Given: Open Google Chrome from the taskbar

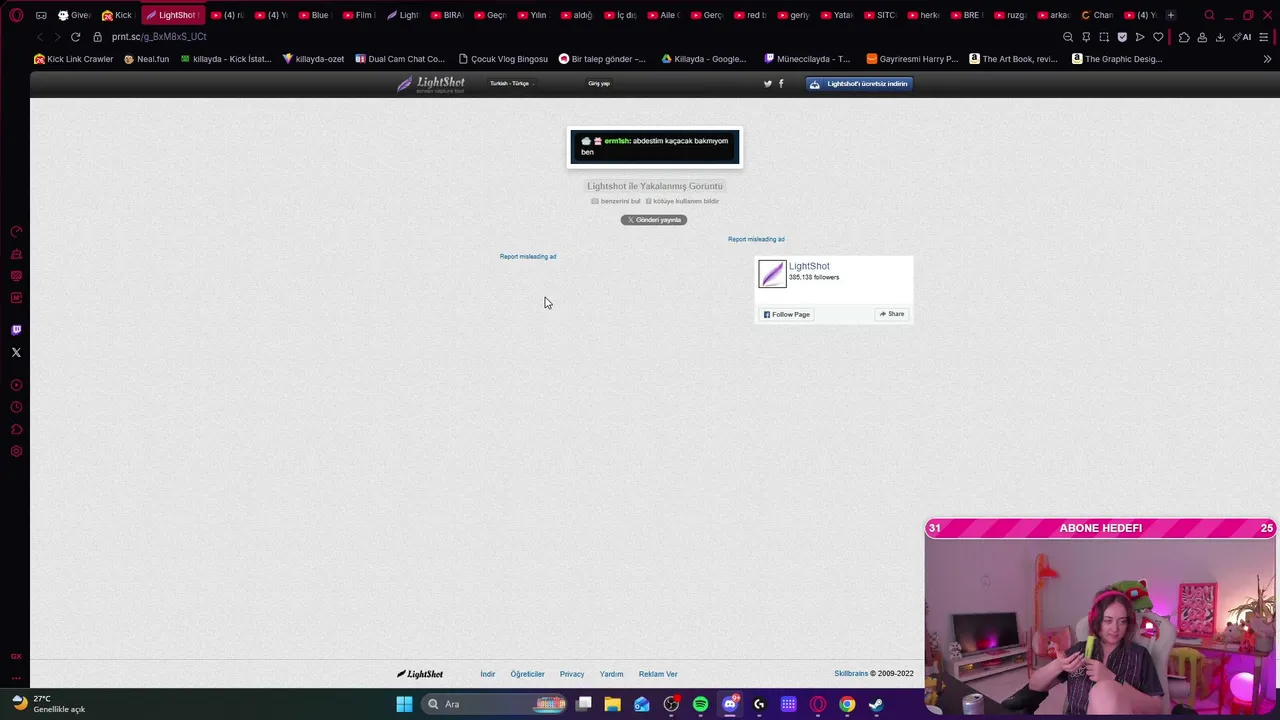Looking at the screenshot, I should point(847,704).
